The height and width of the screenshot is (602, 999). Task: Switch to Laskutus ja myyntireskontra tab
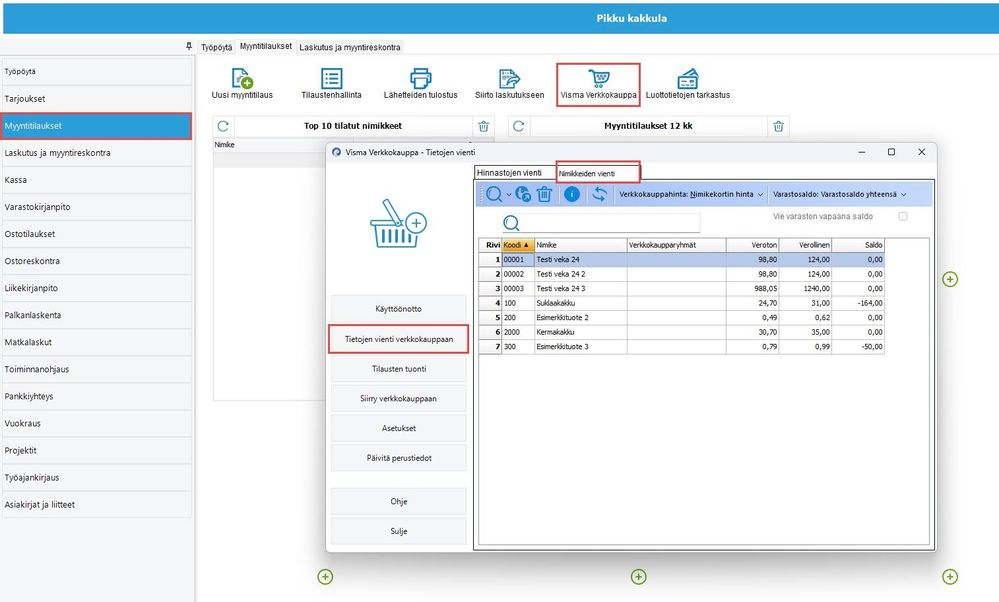tap(350, 47)
